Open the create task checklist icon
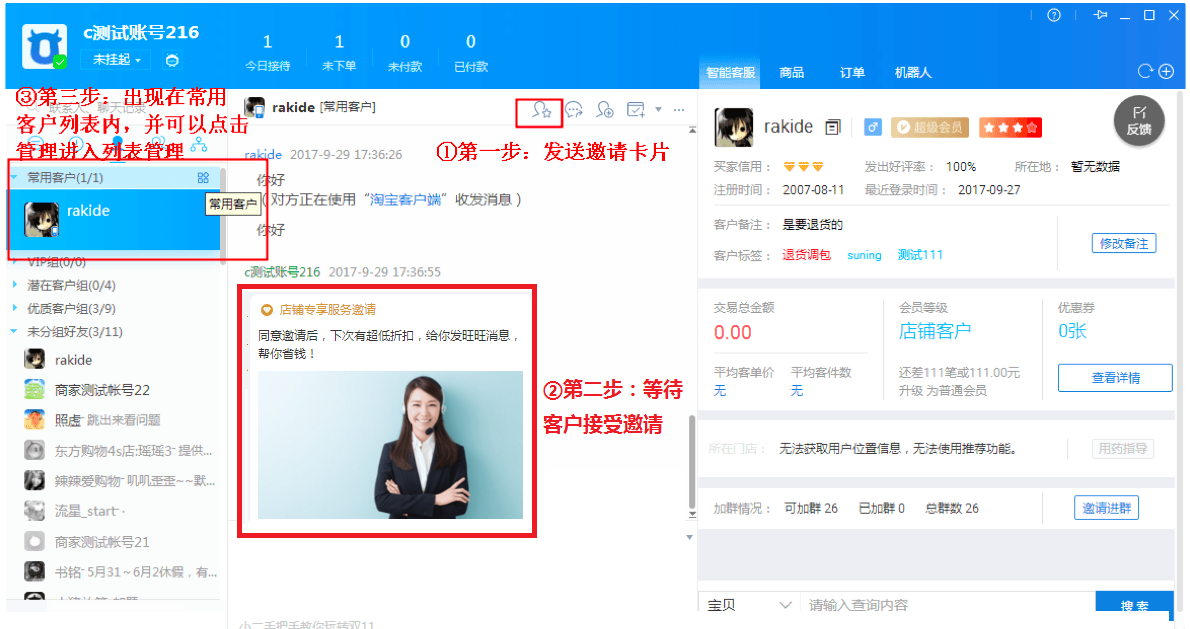Viewport: 1190px width, 629px height. [636, 110]
